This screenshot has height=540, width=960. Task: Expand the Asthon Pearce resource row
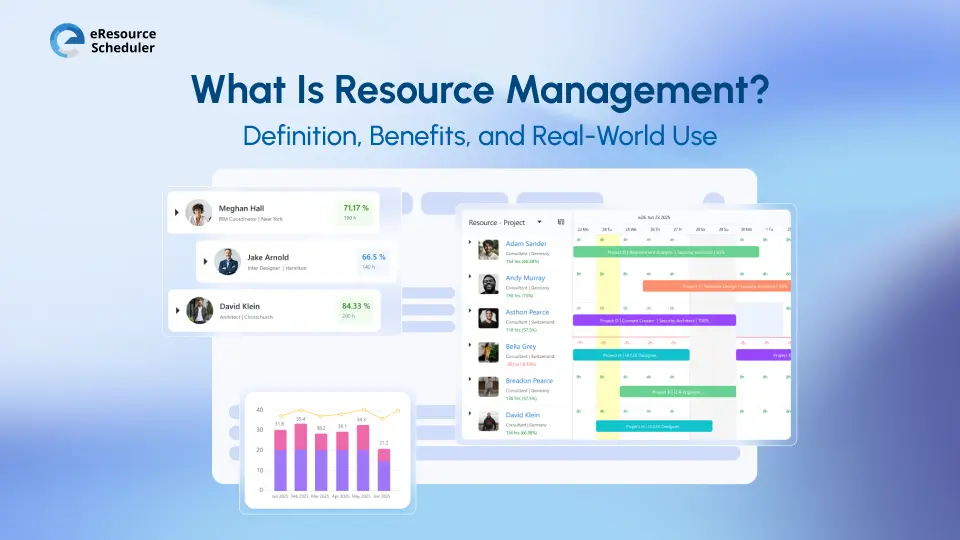click(x=470, y=311)
